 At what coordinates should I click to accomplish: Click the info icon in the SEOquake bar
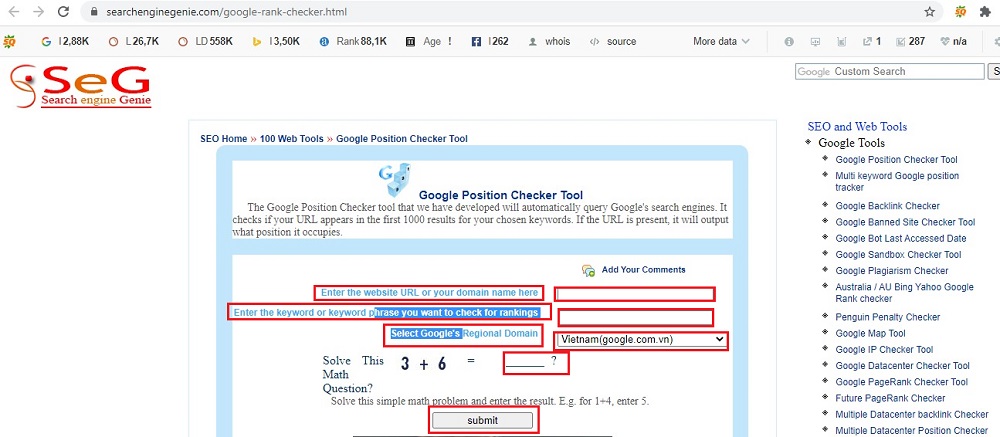(x=789, y=41)
